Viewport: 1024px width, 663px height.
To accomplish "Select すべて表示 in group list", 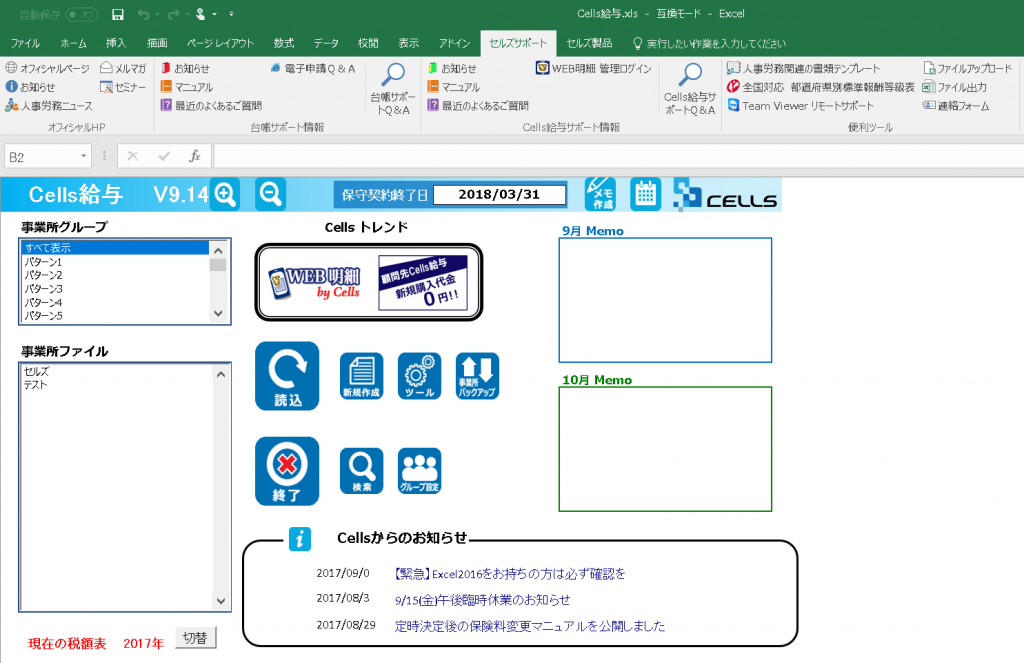I will 115,248.
